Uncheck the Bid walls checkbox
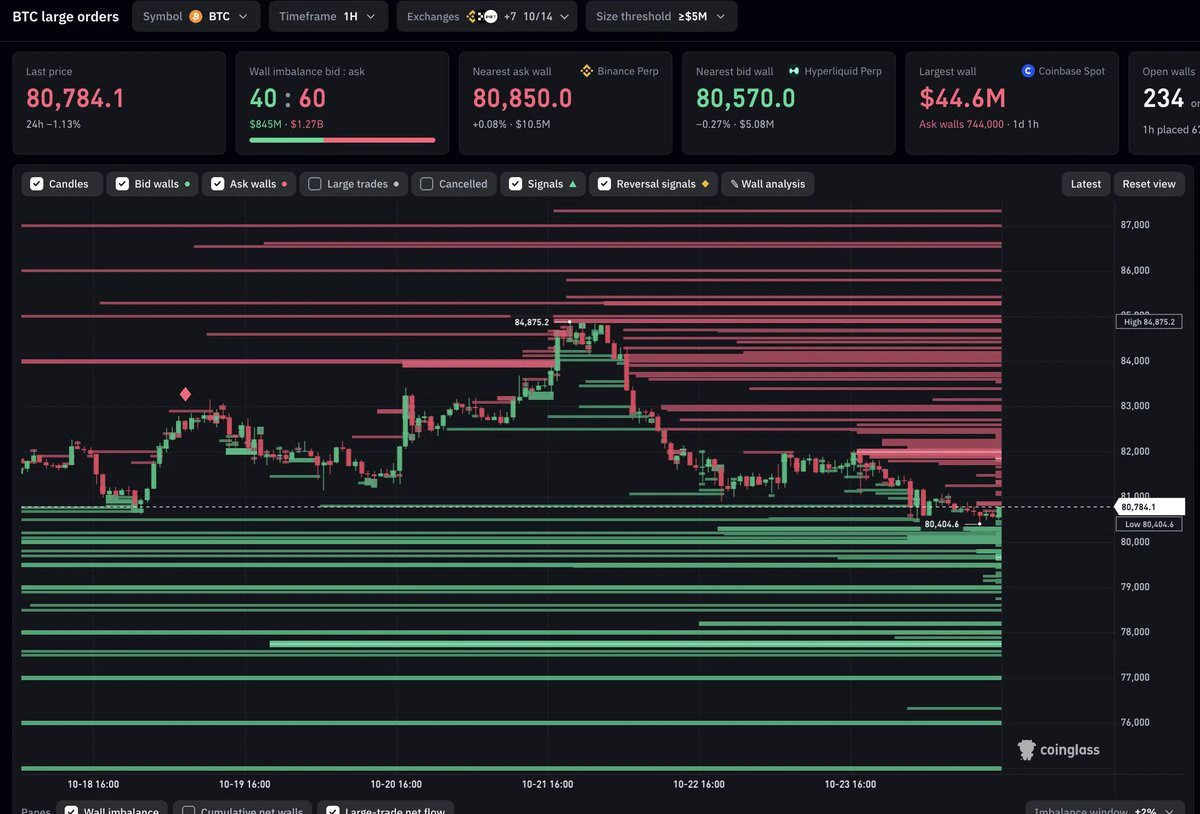 122,184
